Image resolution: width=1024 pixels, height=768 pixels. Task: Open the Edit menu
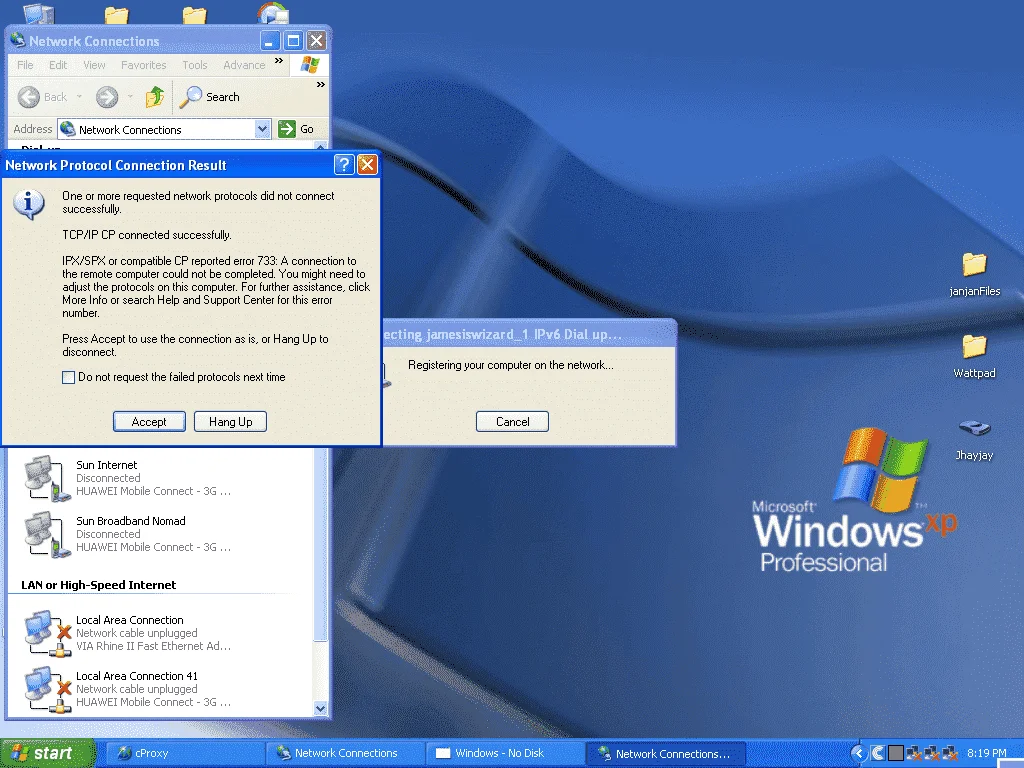pos(57,65)
